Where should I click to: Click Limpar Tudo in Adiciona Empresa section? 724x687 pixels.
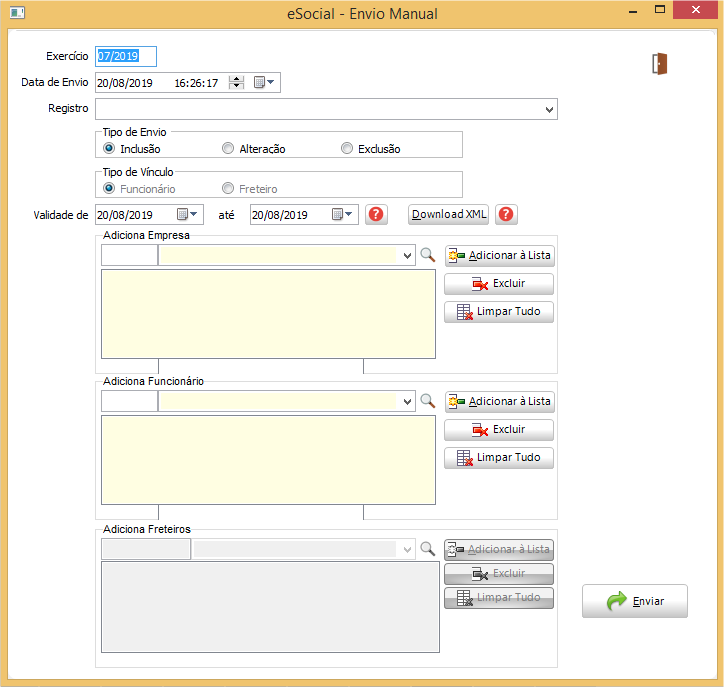point(499,312)
